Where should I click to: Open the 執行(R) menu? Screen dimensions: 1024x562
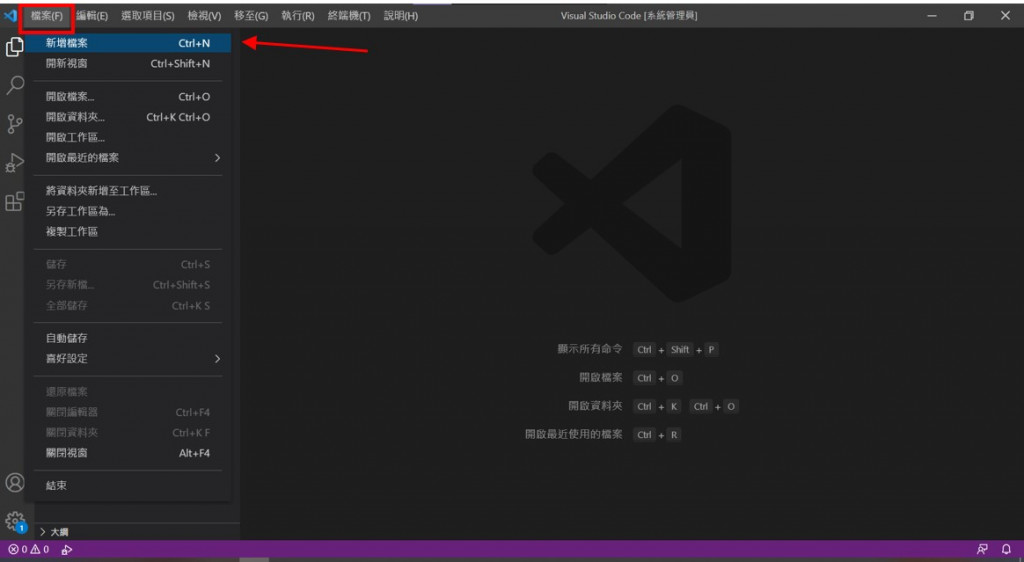(x=298, y=16)
